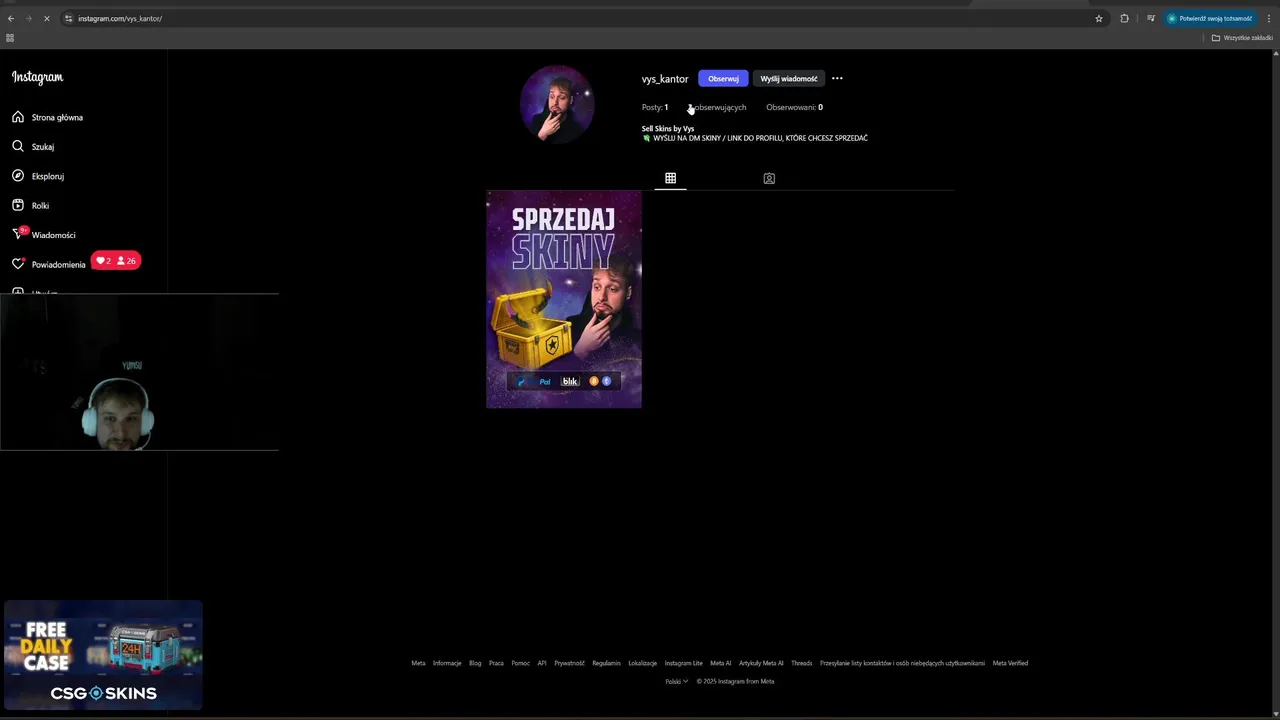Open the Szukaj search panel
The width and height of the screenshot is (1280, 720).
click(x=33, y=146)
